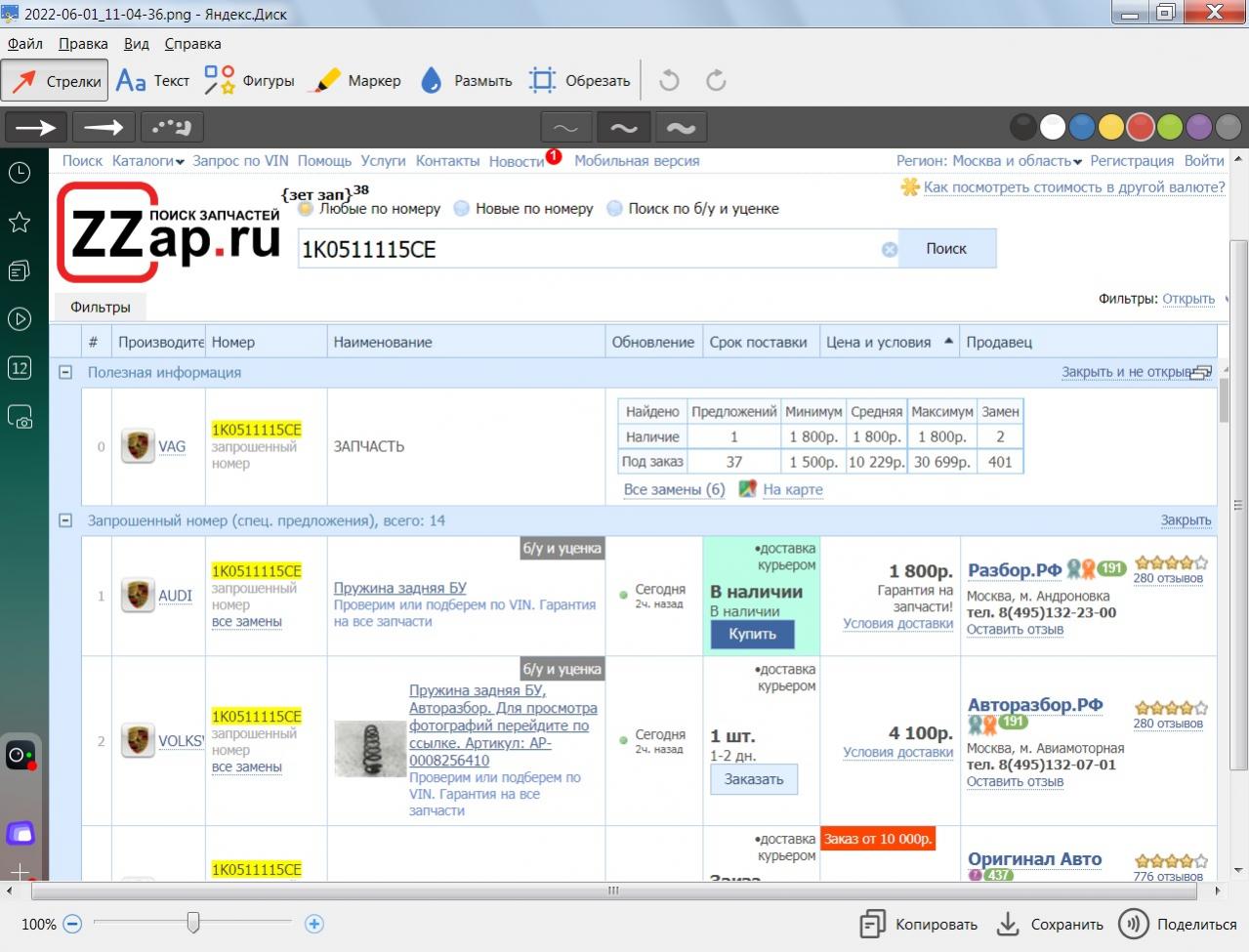Pick the white color swatch
The width and height of the screenshot is (1249, 952).
(1053, 127)
